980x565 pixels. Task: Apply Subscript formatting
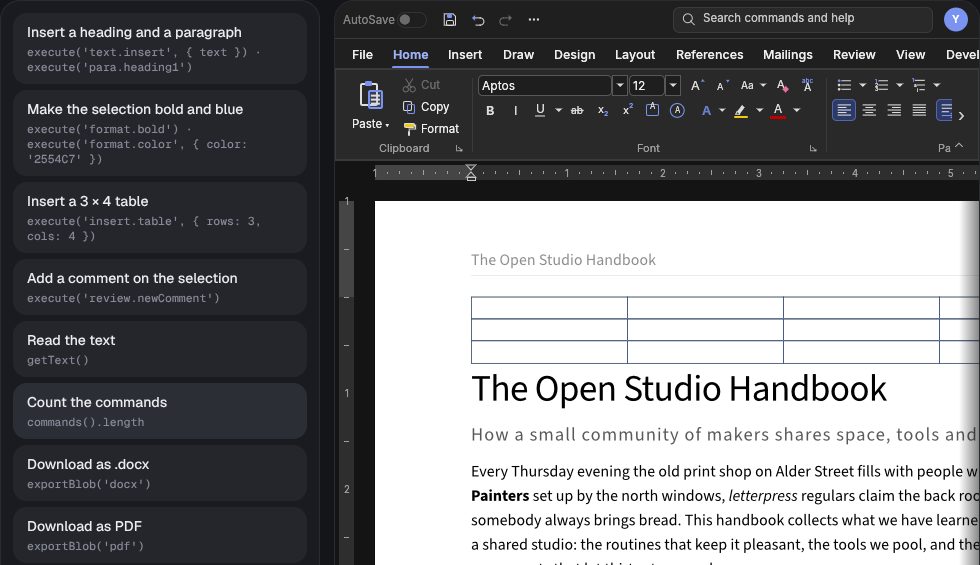coord(602,111)
